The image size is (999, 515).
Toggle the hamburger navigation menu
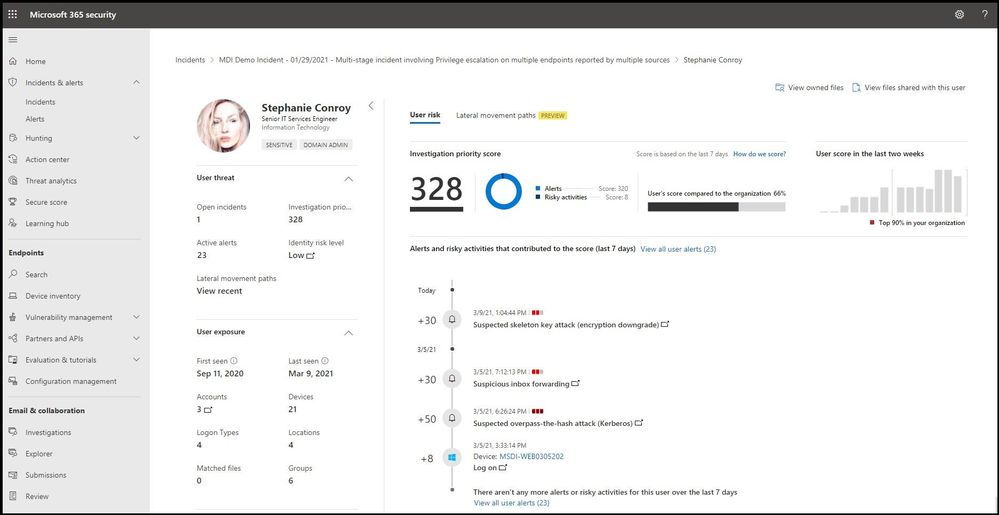13,40
